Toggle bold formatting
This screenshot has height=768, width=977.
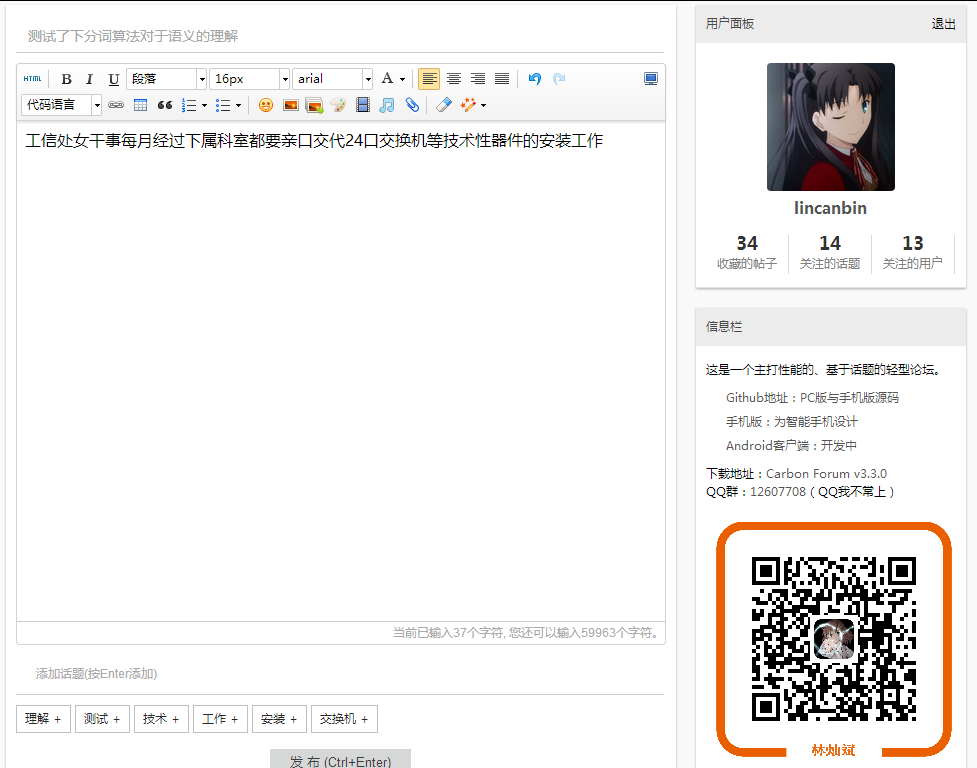pos(67,79)
